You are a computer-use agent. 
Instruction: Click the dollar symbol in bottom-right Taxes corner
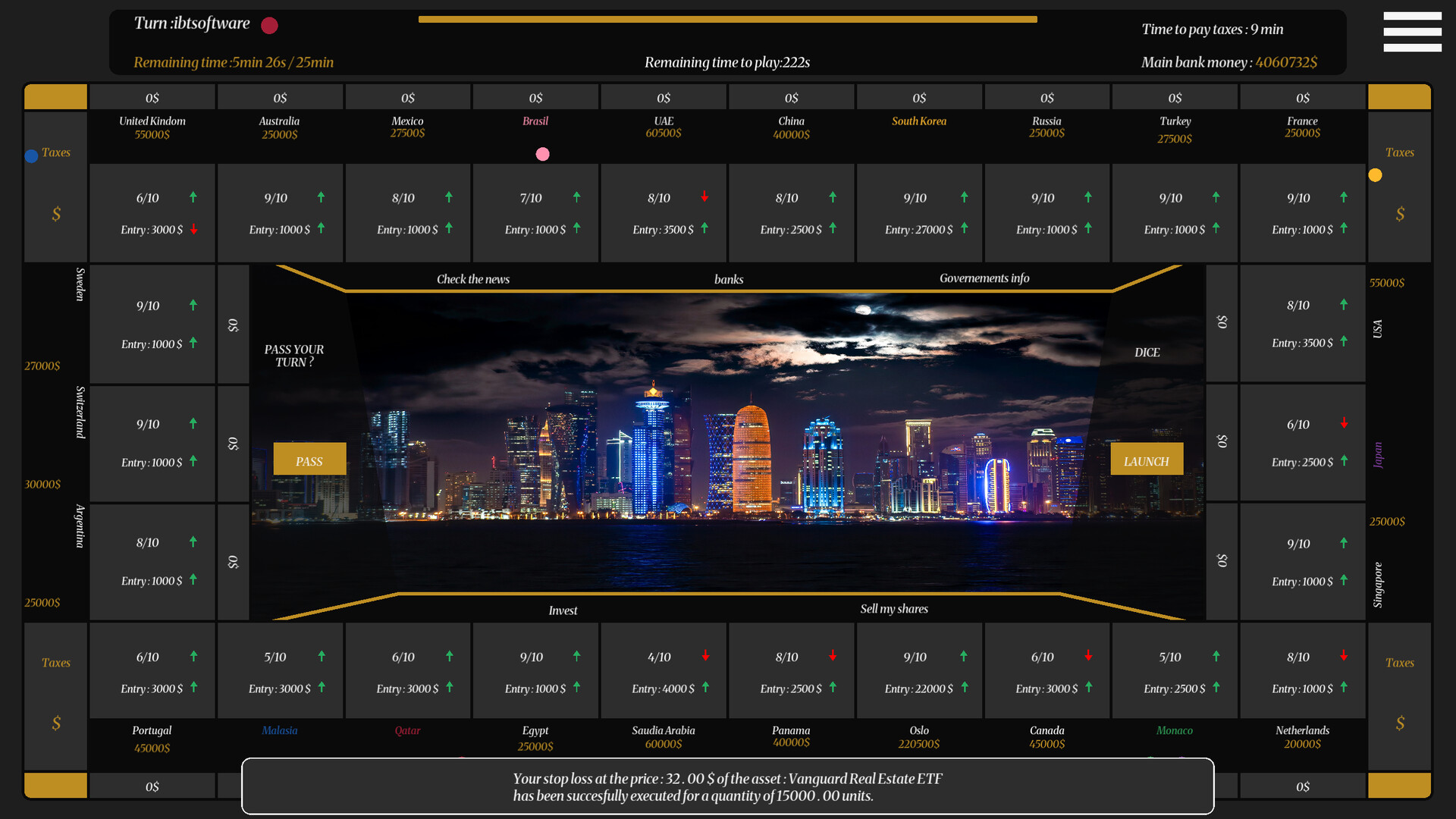coord(1399,724)
